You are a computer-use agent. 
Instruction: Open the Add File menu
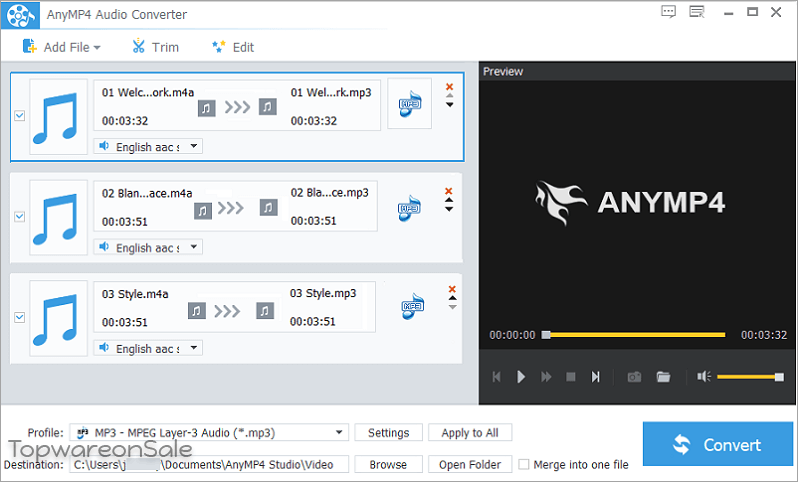point(61,47)
